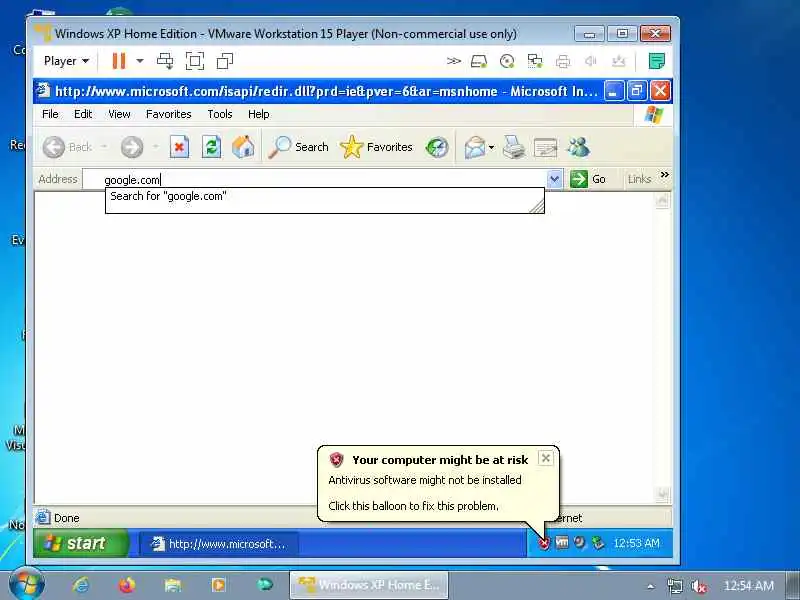Switch to VMware Unity mode icon
This screenshot has height=600, width=800.
pyautogui.click(x=224, y=61)
